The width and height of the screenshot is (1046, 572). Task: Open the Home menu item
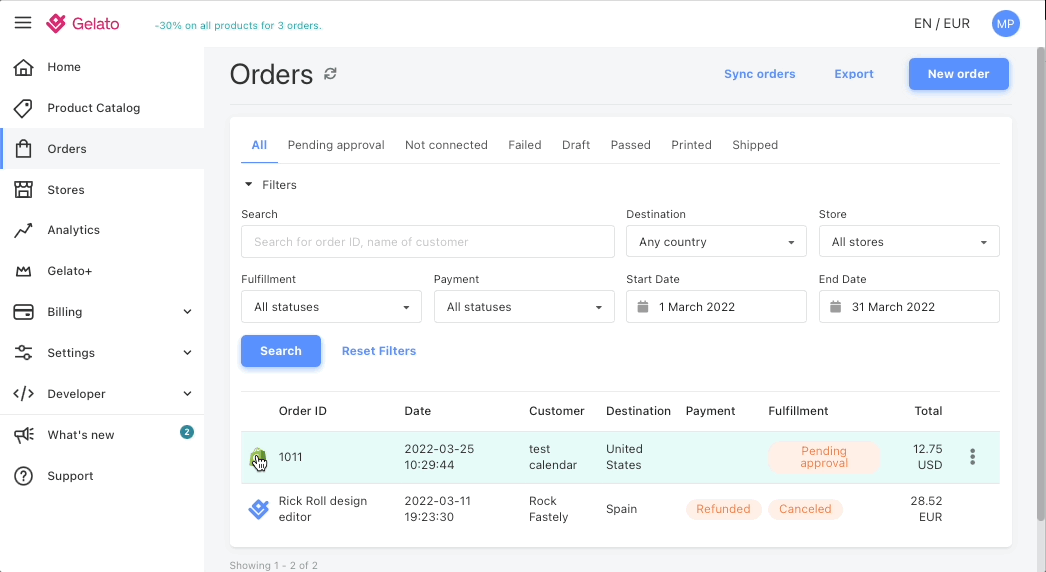(102, 67)
